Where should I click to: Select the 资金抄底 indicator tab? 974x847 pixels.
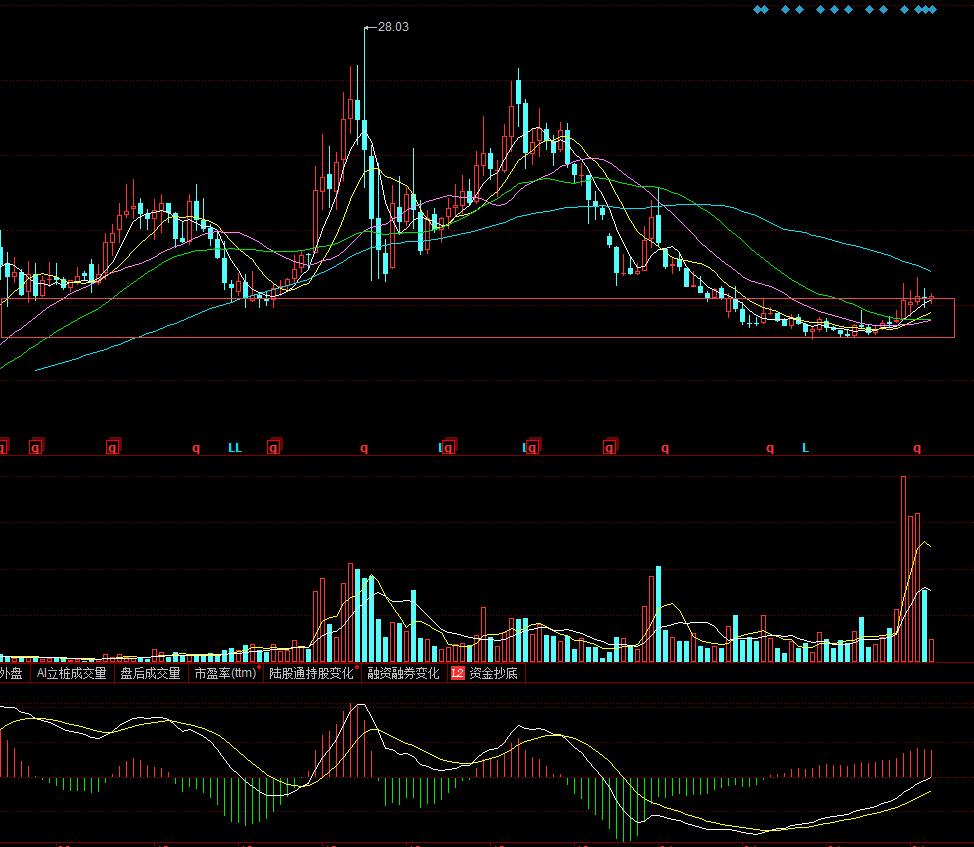click(x=493, y=674)
